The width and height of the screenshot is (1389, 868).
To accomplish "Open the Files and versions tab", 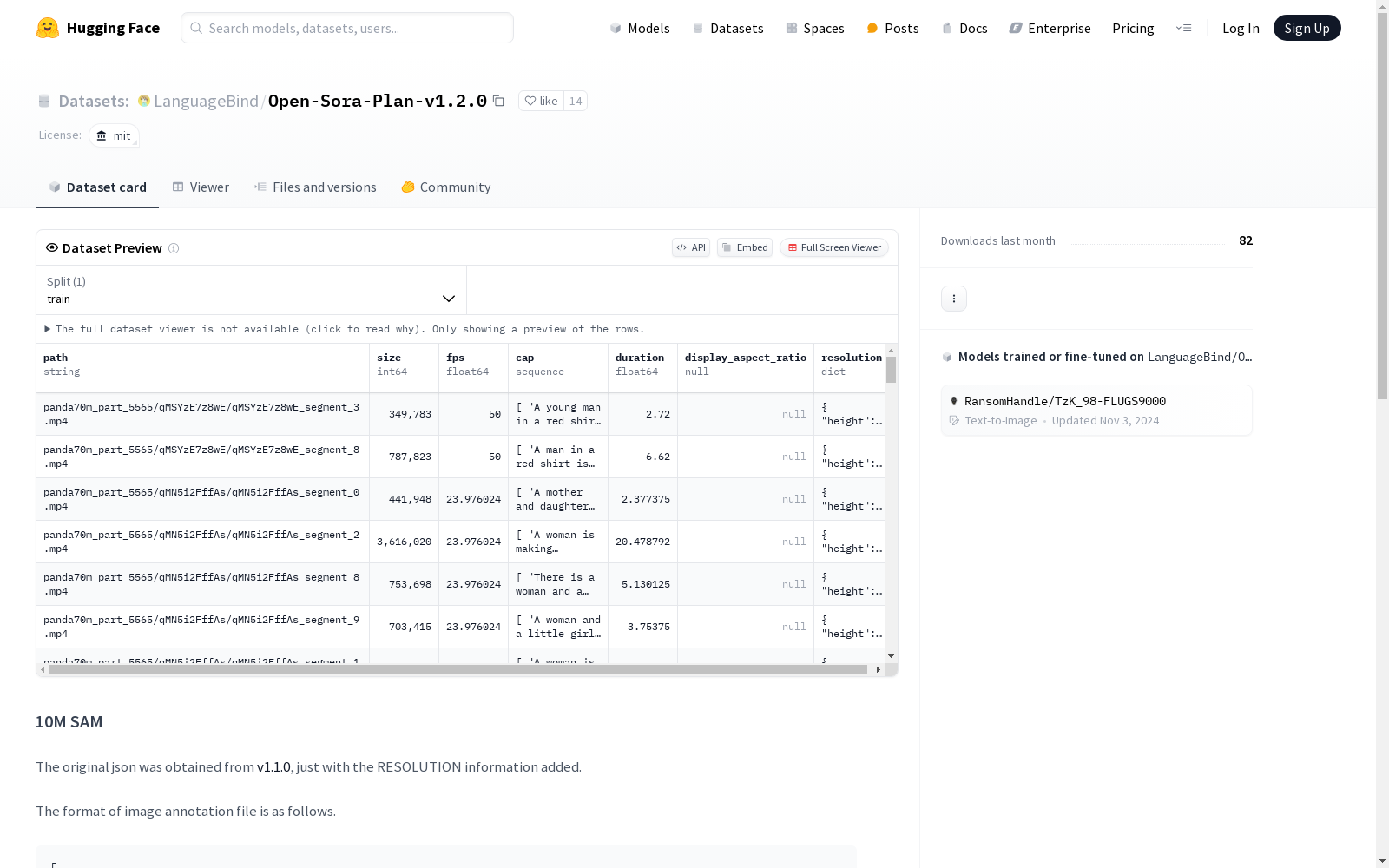I will coord(315,187).
